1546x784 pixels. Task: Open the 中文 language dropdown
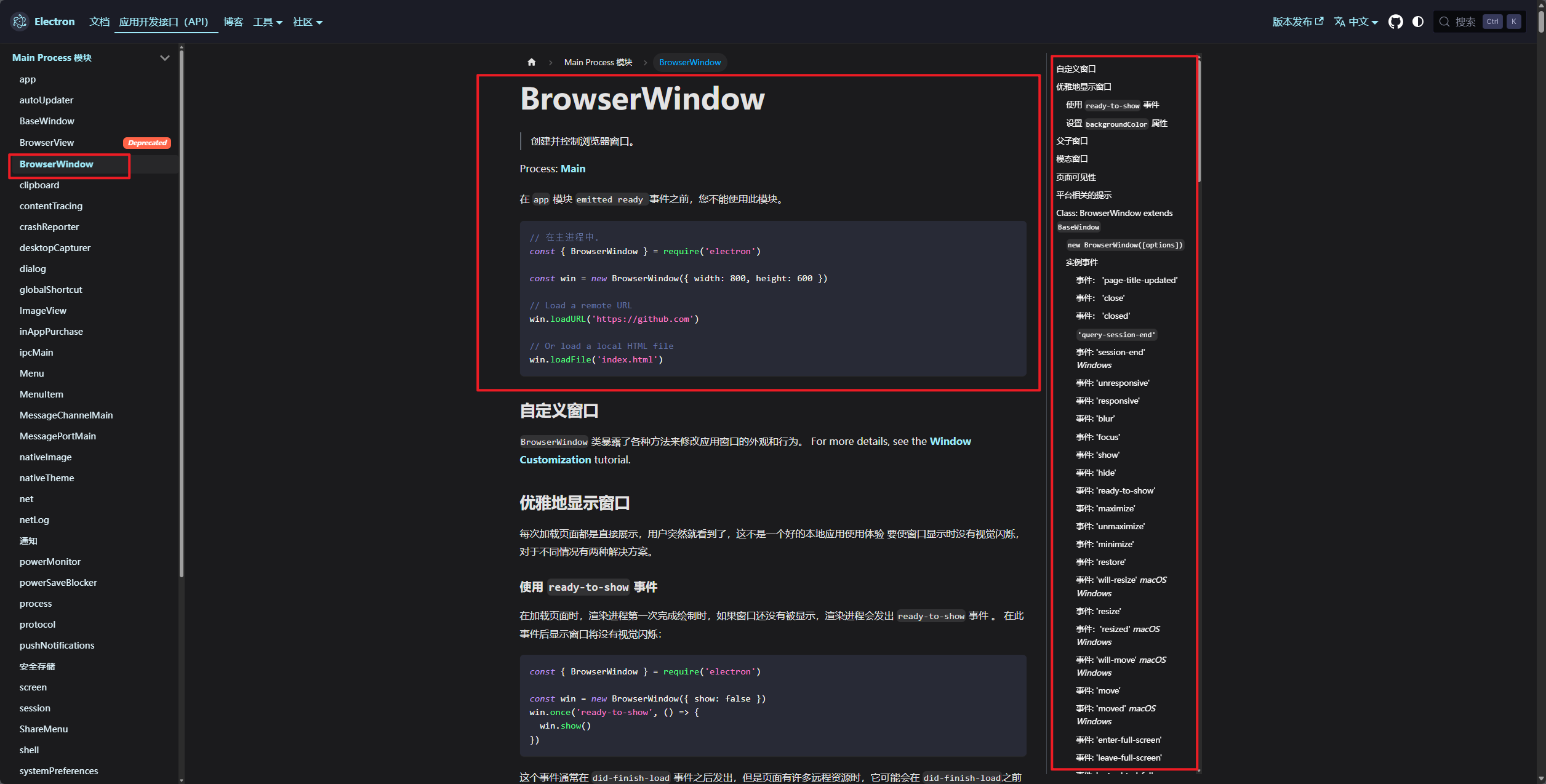point(1356,22)
